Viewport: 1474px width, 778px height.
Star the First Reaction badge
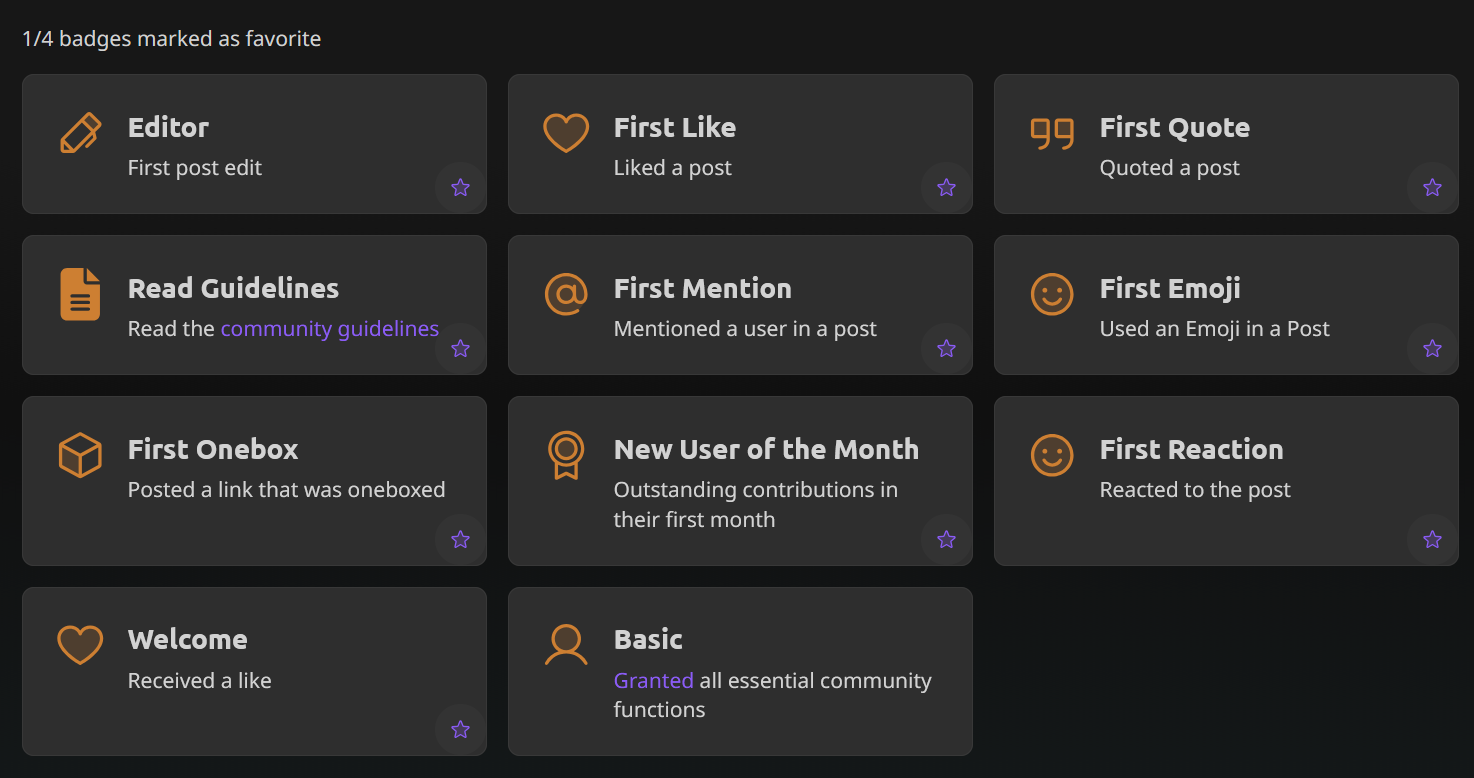pyautogui.click(x=1432, y=539)
